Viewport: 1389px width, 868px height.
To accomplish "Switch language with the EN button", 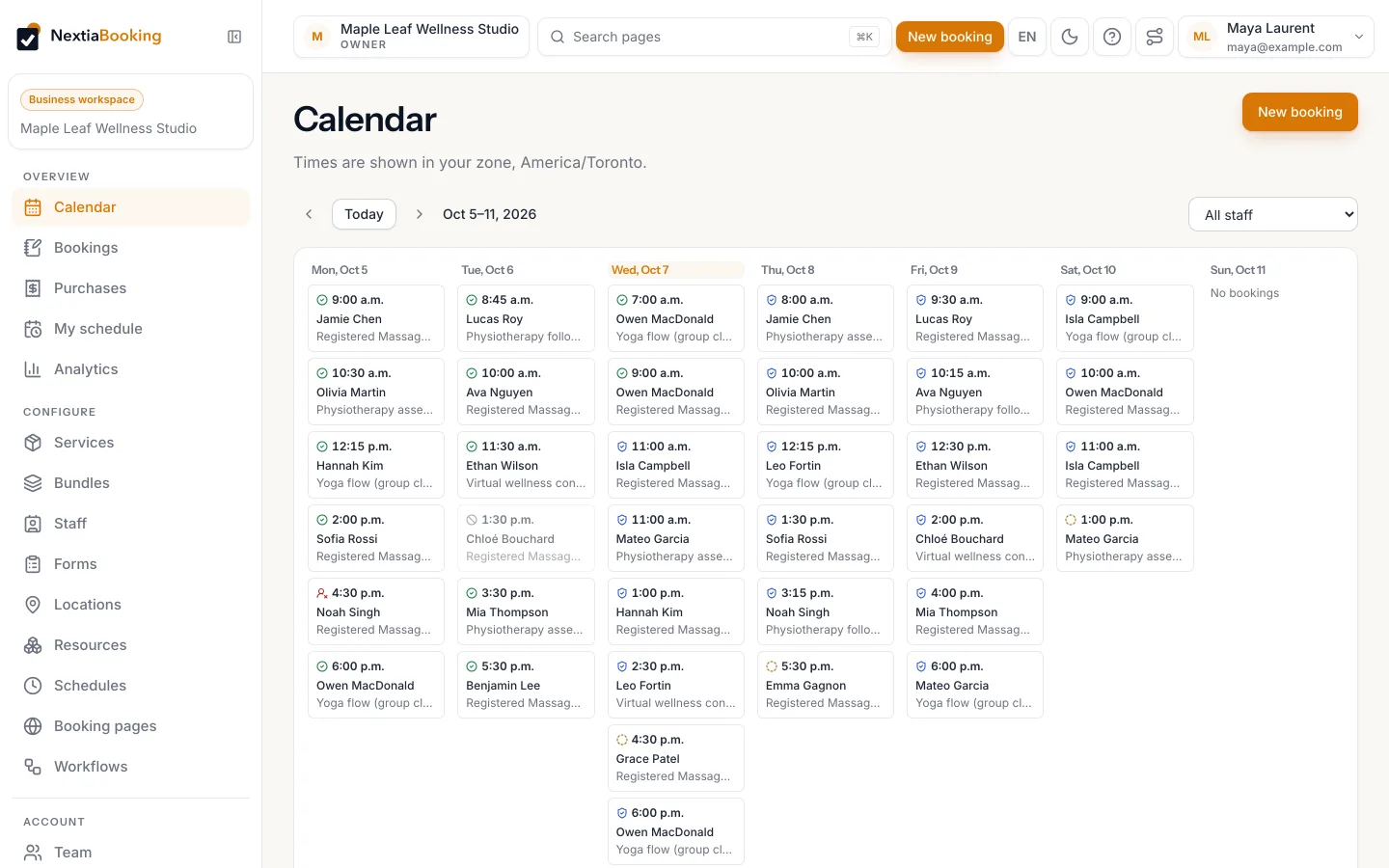I will (x=1027, y=37).
